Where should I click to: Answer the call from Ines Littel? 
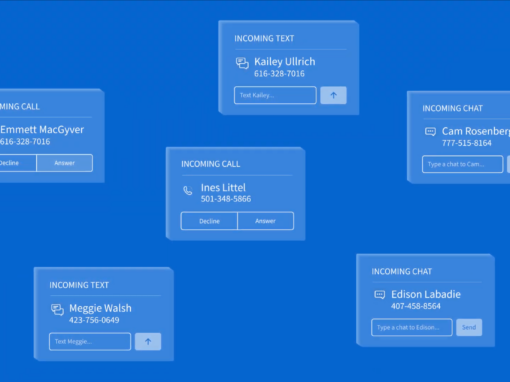[x=266, y=221]
